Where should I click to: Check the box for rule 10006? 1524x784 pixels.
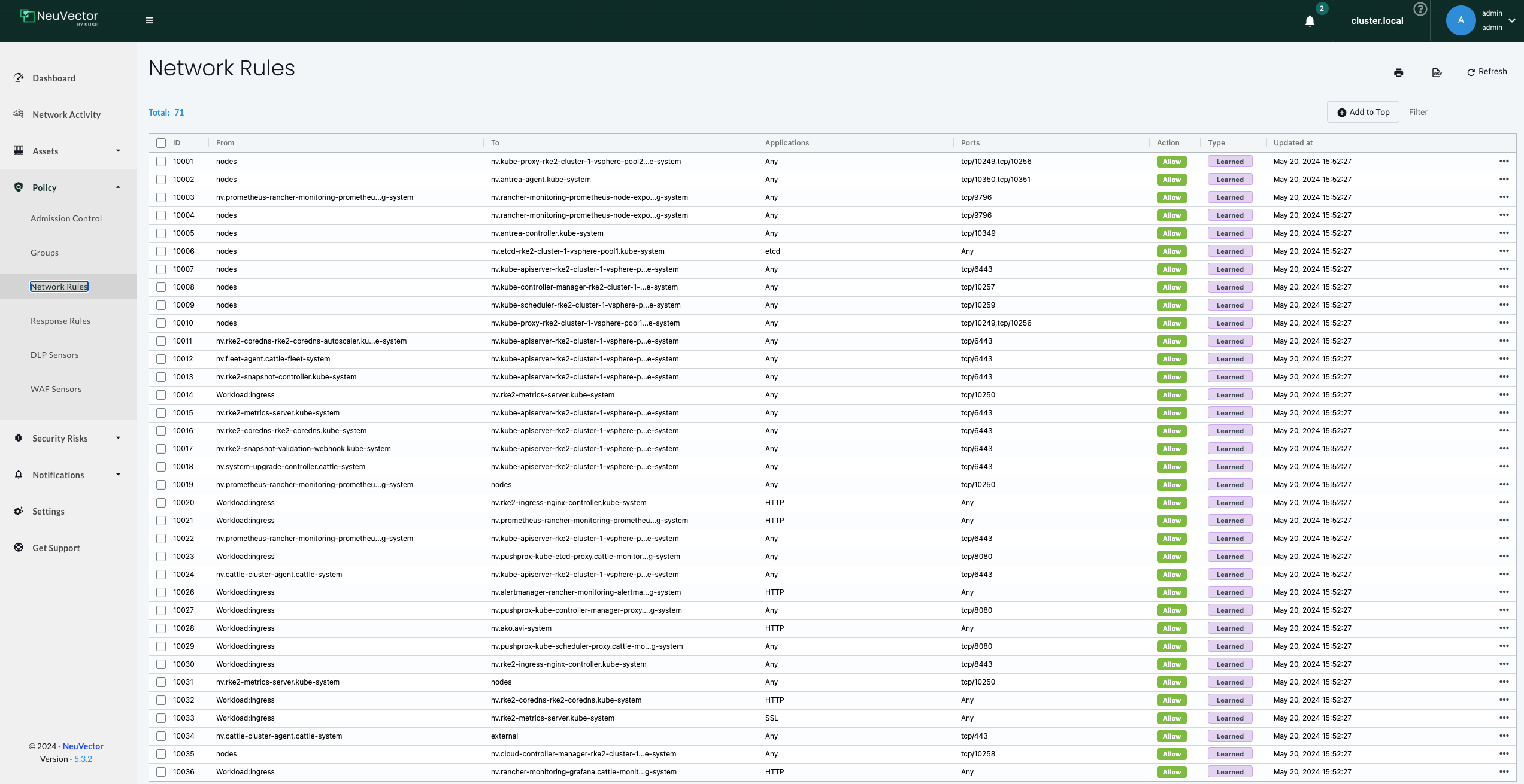tap(161, 251)
